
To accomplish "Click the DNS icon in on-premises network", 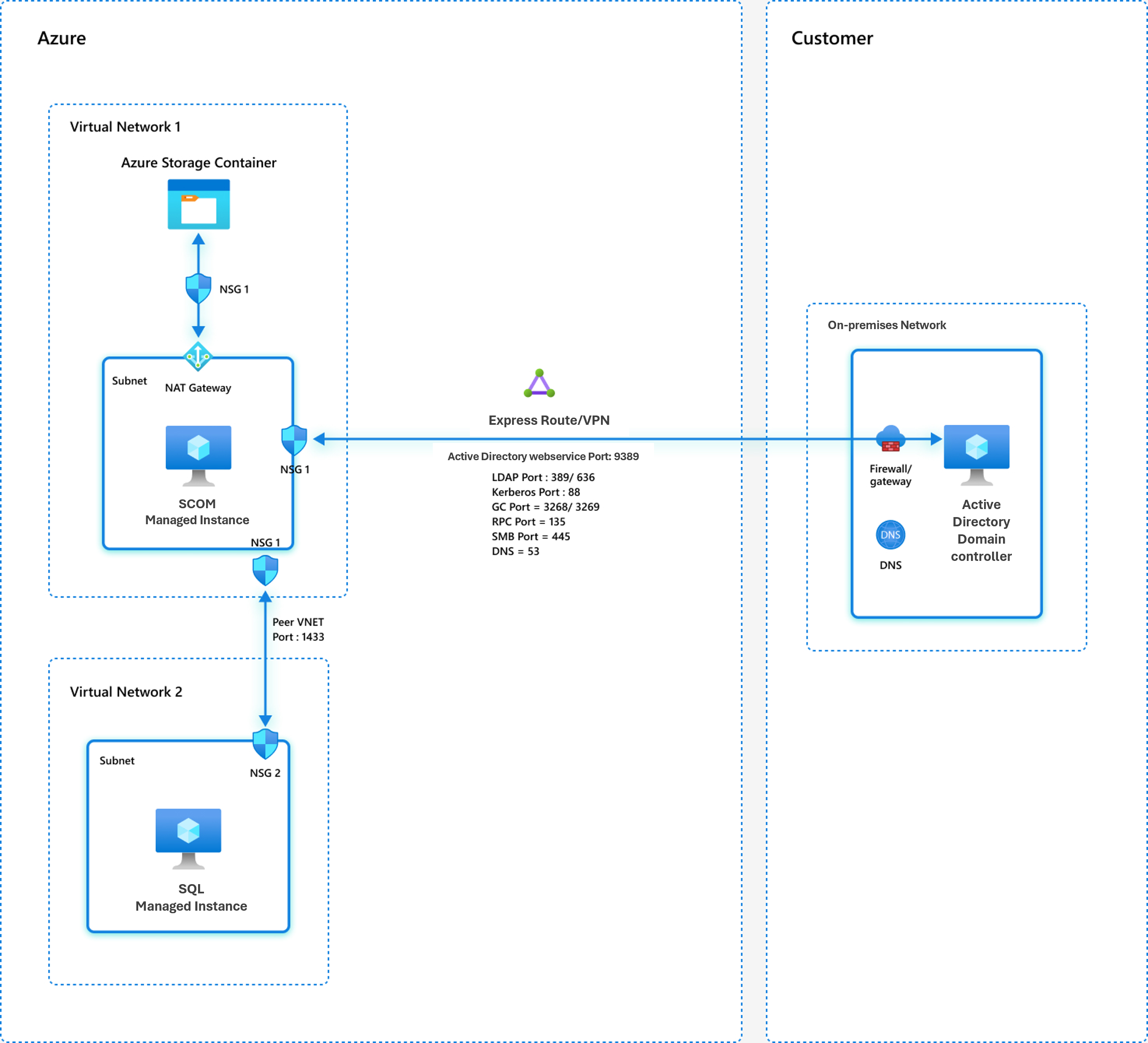I will [x=892, y=535].
